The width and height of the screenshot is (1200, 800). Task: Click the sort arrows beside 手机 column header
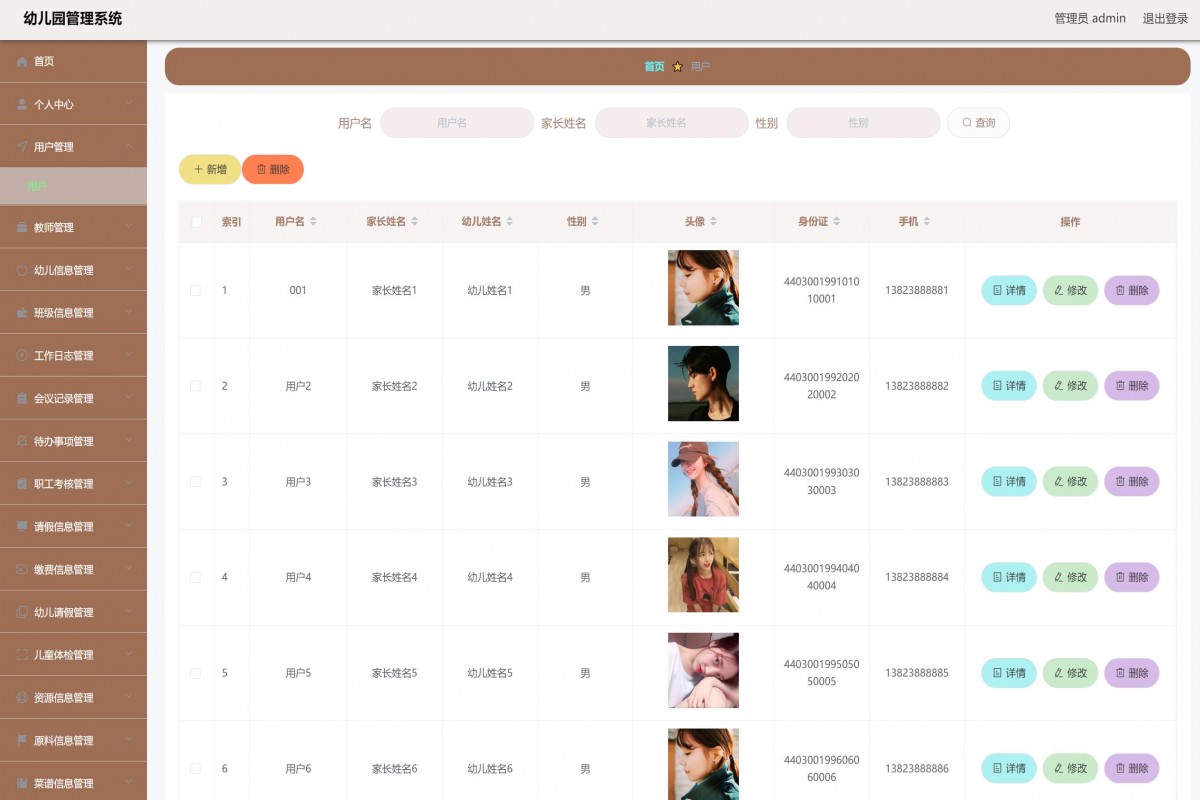point(927,222)
